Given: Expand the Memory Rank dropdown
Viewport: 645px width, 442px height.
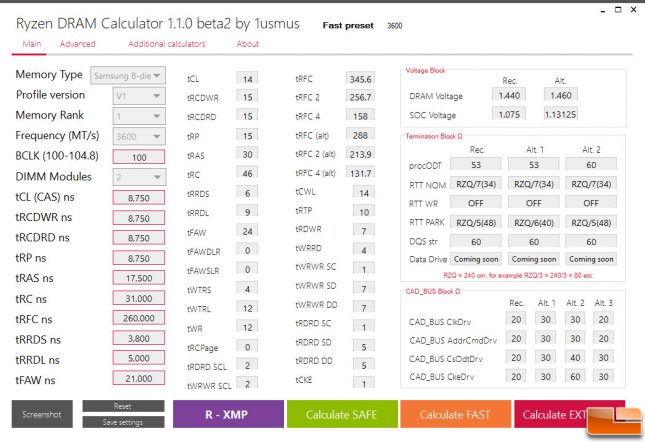Looking at the screenshot, I should [x=139, y=116].
